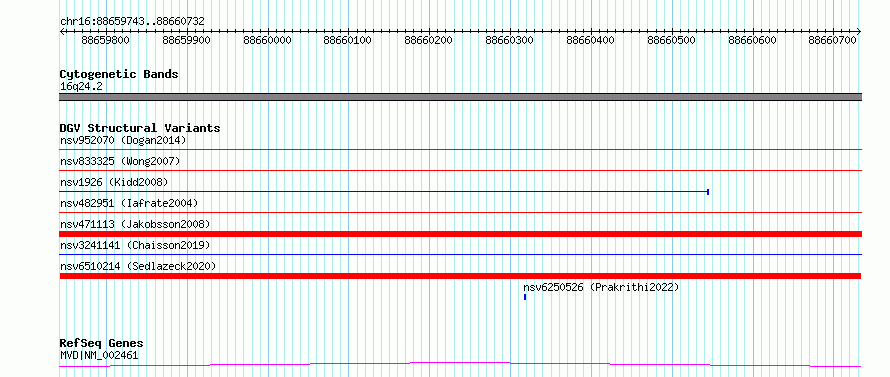Click the RefSeq Genes track title
This screenshot has width=890, height=377.
coord(102,344)
